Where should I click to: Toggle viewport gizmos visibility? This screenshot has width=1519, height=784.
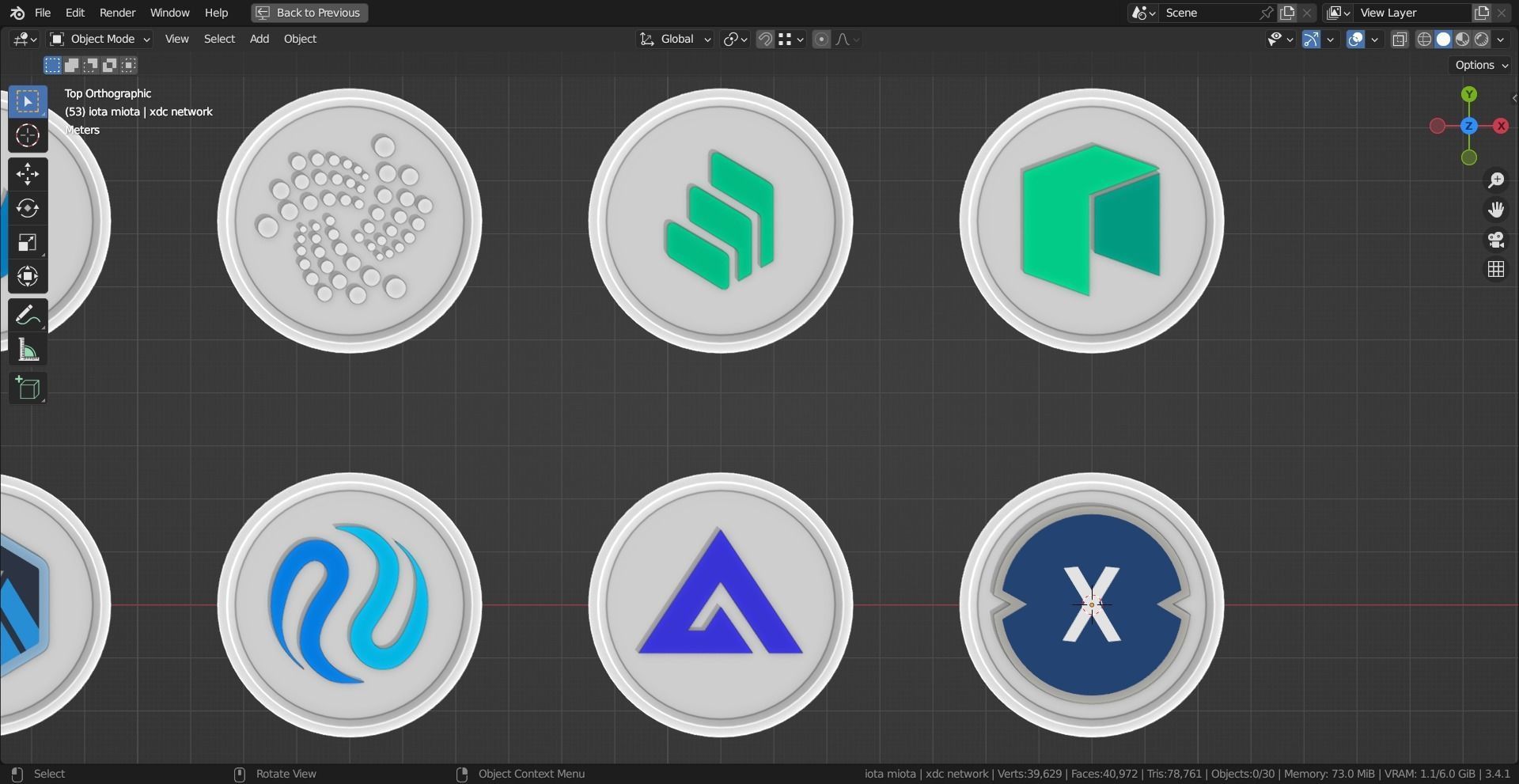[1311, 39]
